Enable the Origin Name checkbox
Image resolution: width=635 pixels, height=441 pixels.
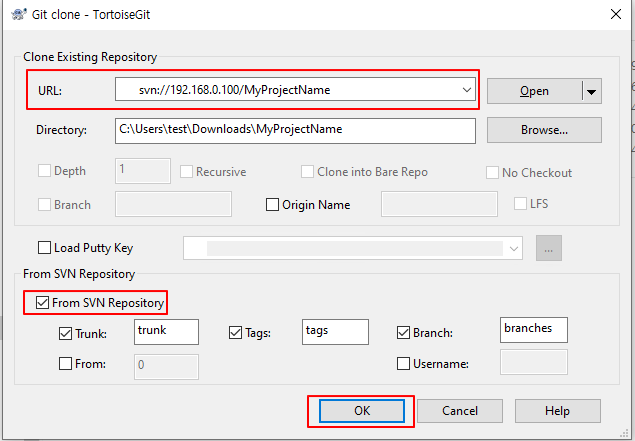click(272, 205)
